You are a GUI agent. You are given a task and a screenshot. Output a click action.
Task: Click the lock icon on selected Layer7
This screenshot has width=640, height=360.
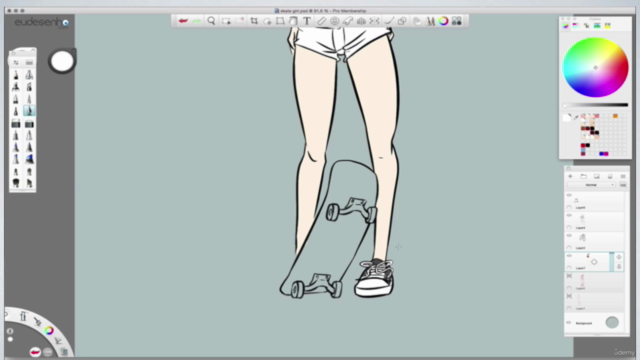(x=619, y=267)
